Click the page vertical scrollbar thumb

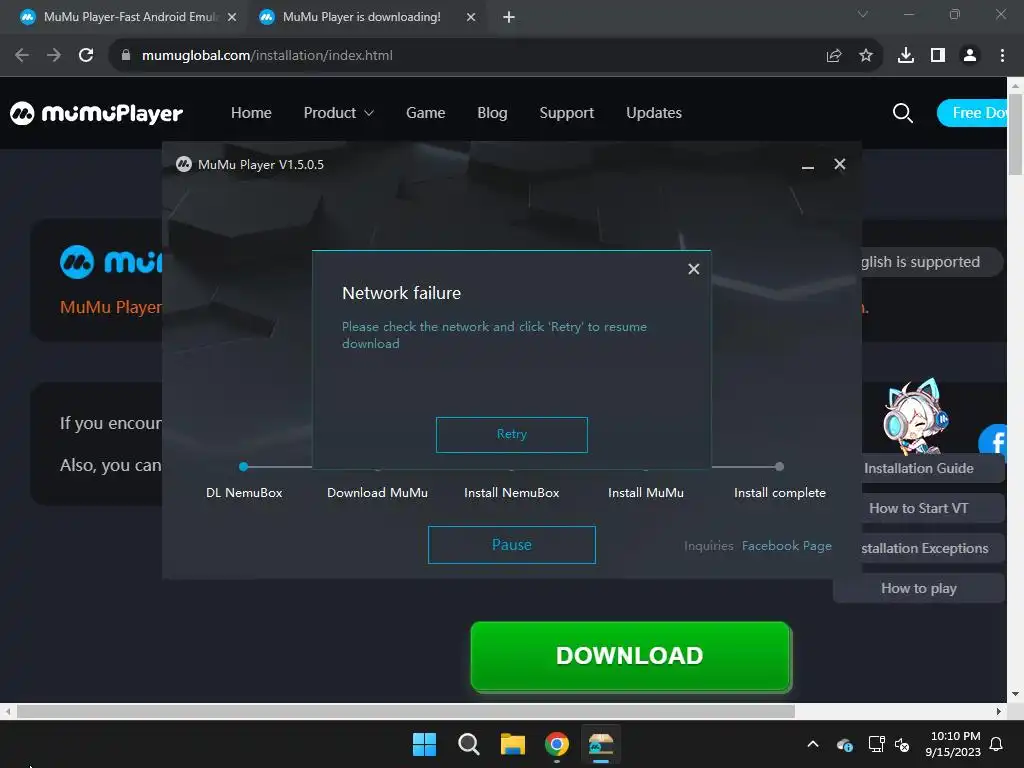[1016, 133]
